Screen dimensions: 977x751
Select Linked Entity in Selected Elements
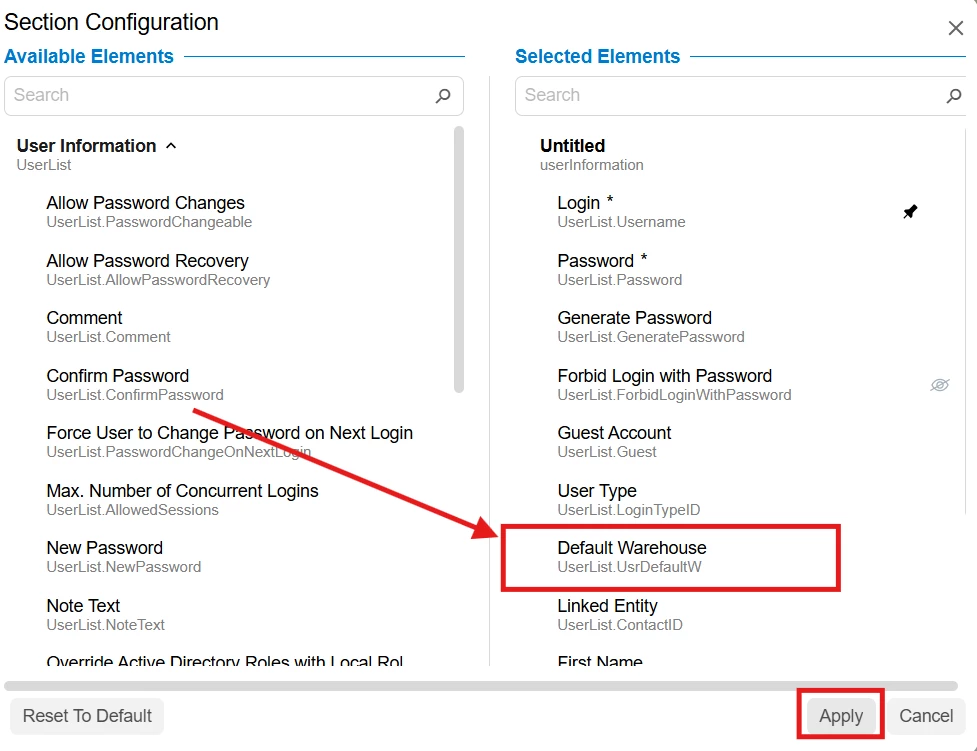620,615
